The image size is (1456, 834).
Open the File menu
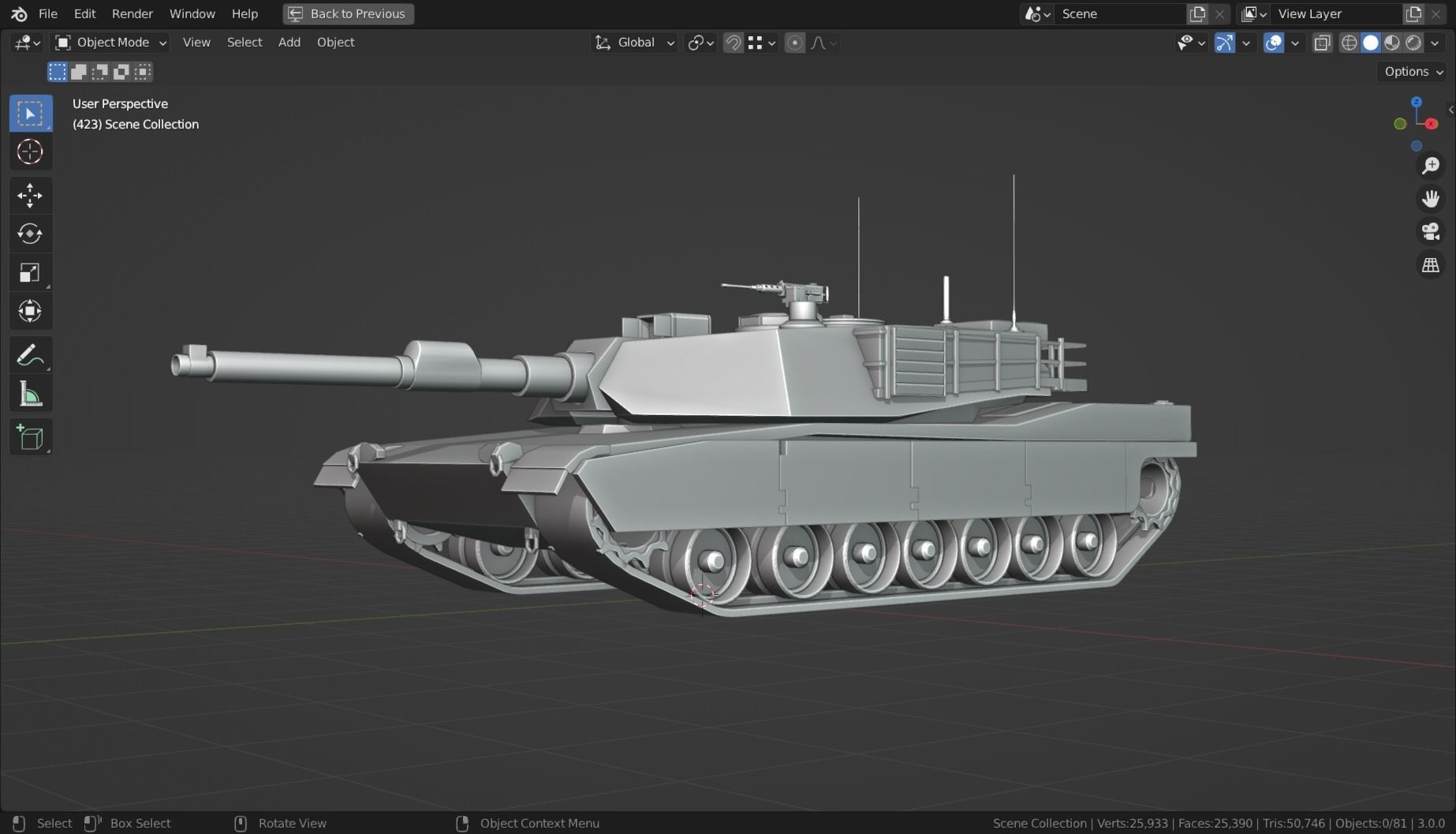click(x=47, y=13)
